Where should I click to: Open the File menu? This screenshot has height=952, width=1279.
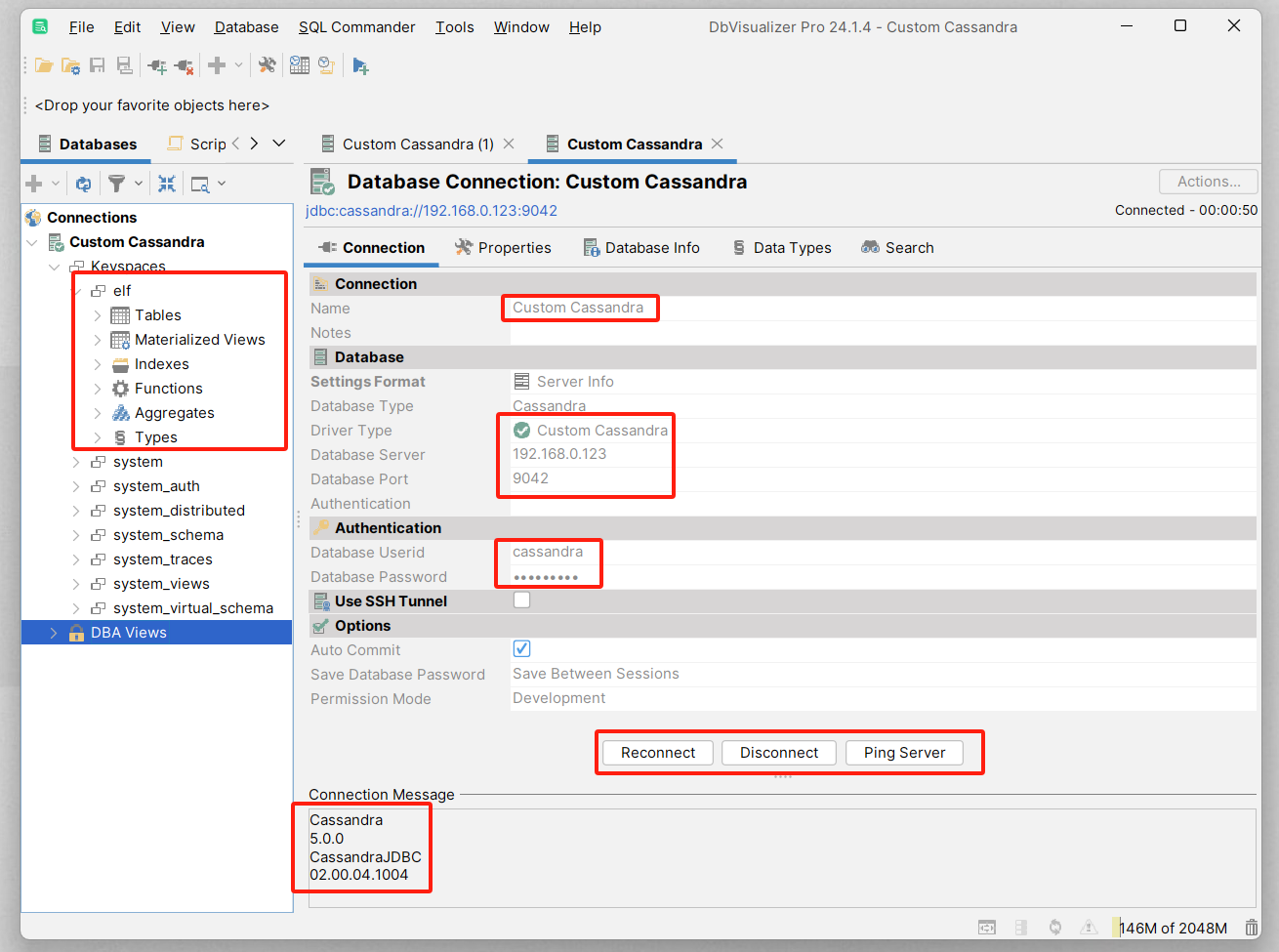pos(81,27)
